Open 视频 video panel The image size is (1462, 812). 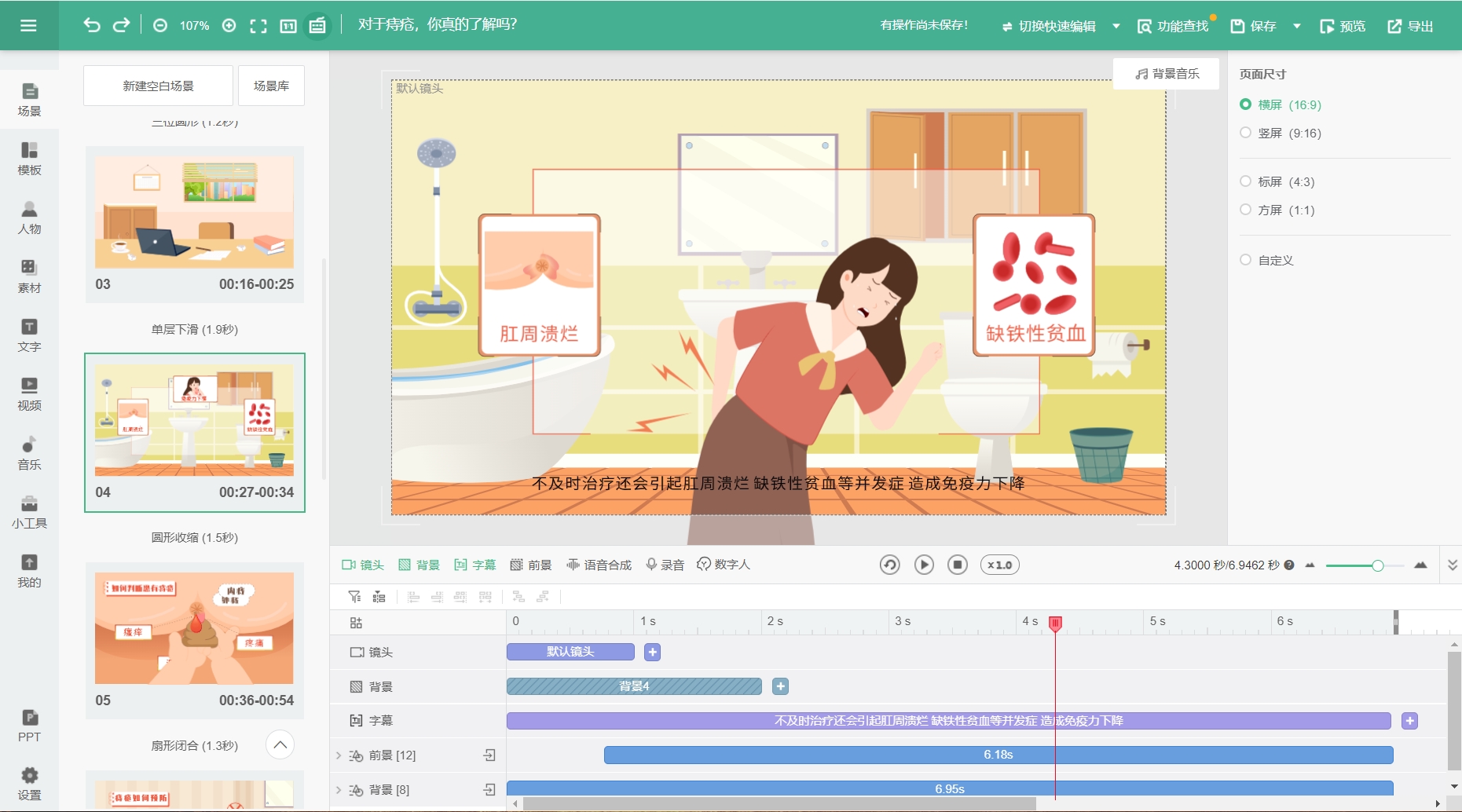(x=29, y=394)
